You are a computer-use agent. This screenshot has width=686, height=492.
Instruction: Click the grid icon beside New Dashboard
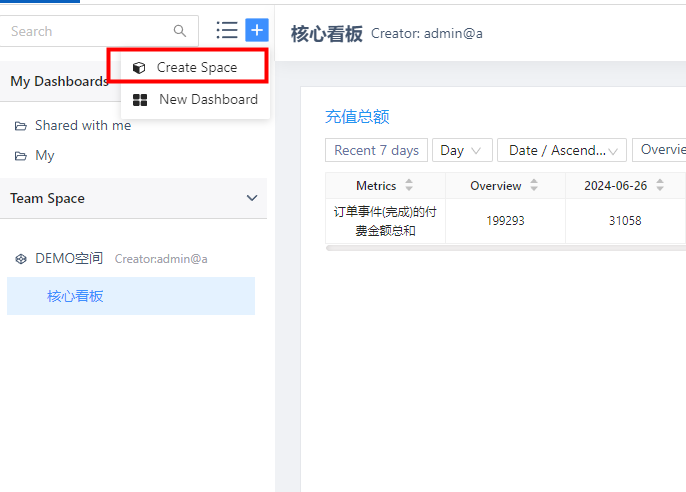(141, 100)
